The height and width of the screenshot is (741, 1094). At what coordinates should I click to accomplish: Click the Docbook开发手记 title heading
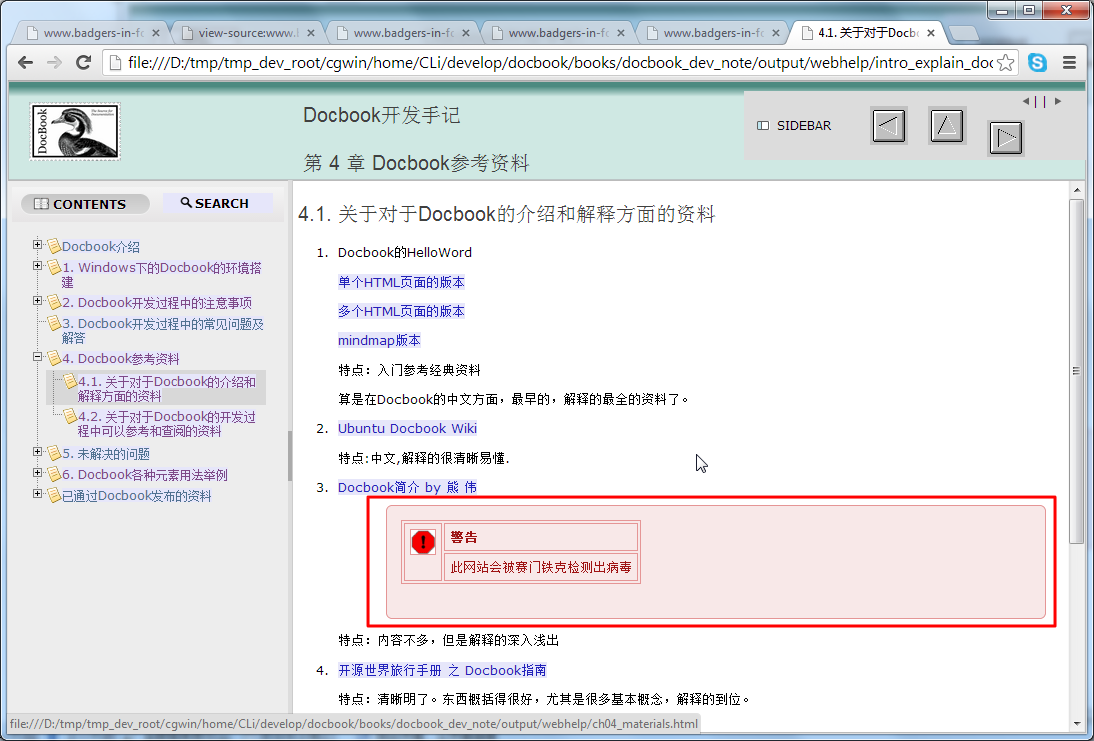pyautogui.click(x=382, y=114)
